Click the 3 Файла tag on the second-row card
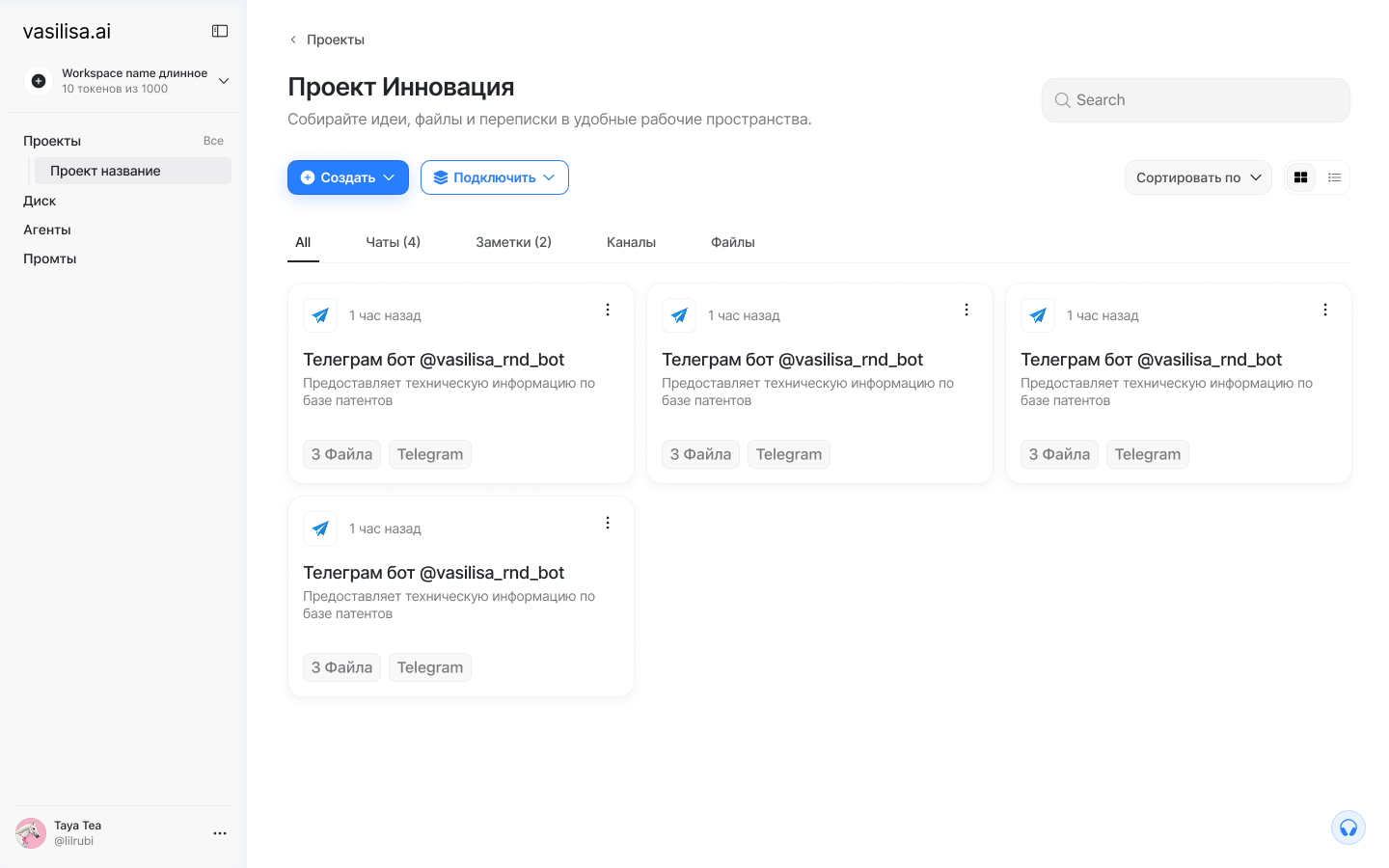Viewport: 1389px width, 868px height. (342, 667)
